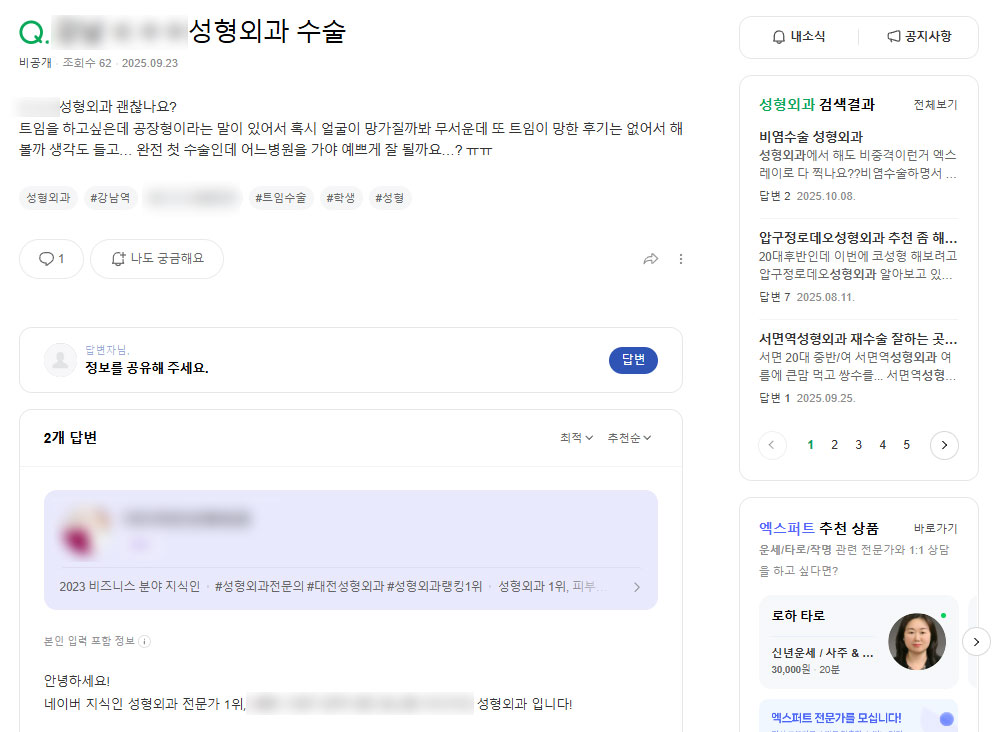The image size is (994, 732).
Task: Toggle the 나도 궁금해요 button
Action: pyautogui.click(x=157, y=259)
